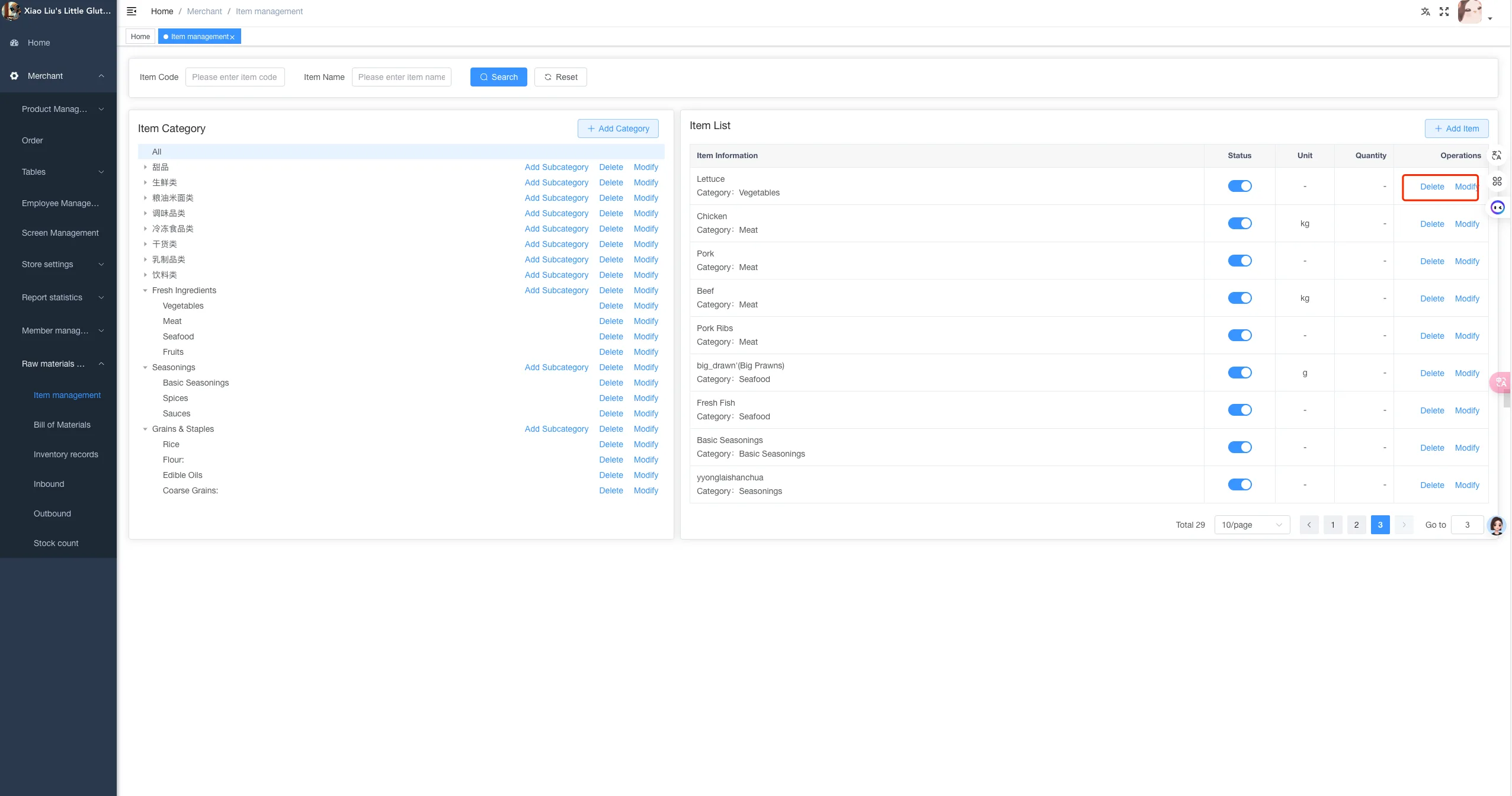
Task: Click Add Category button
Action: pos(618,129)
